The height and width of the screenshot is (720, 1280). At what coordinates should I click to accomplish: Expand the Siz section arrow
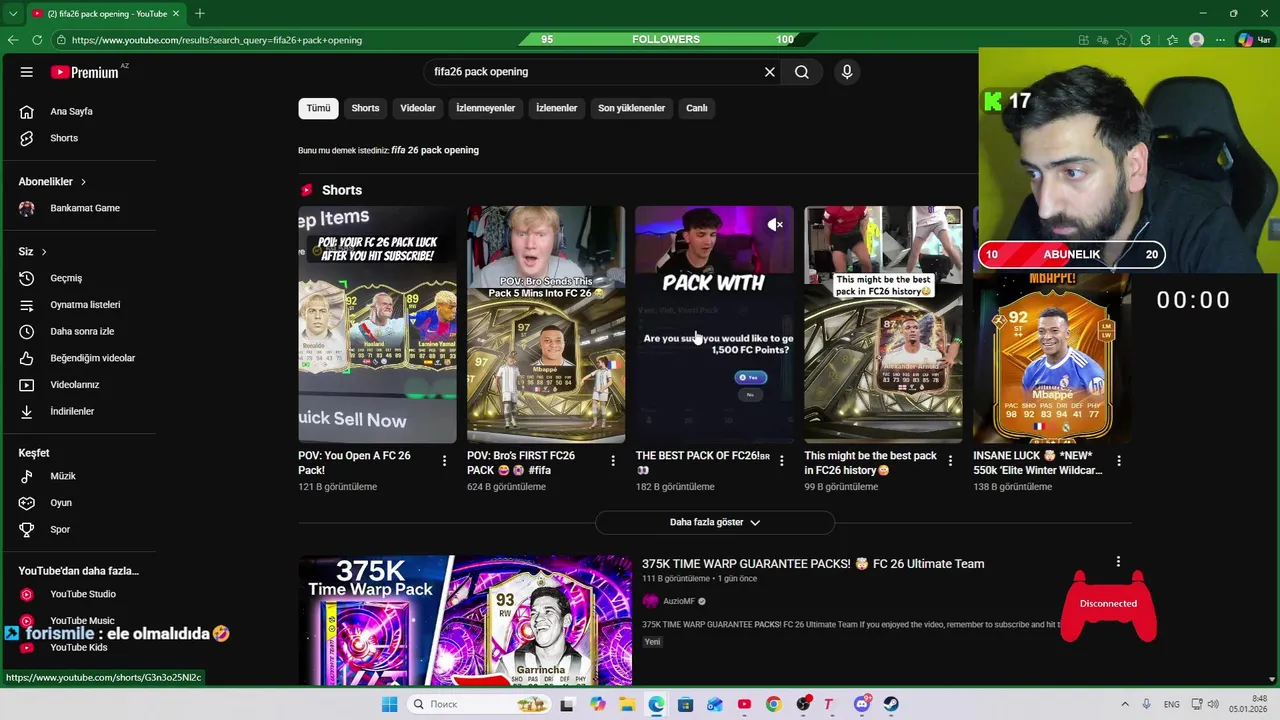(x=44, y=252)
